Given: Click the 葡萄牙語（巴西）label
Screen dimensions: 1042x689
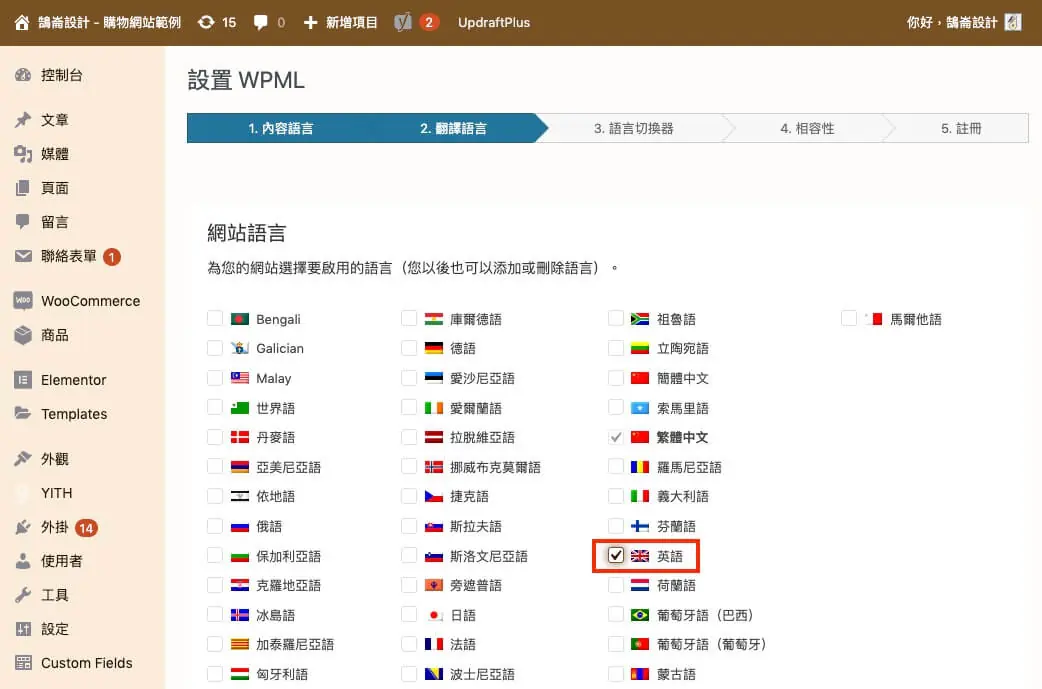Looking at the screenshot, I should (704, 615).
